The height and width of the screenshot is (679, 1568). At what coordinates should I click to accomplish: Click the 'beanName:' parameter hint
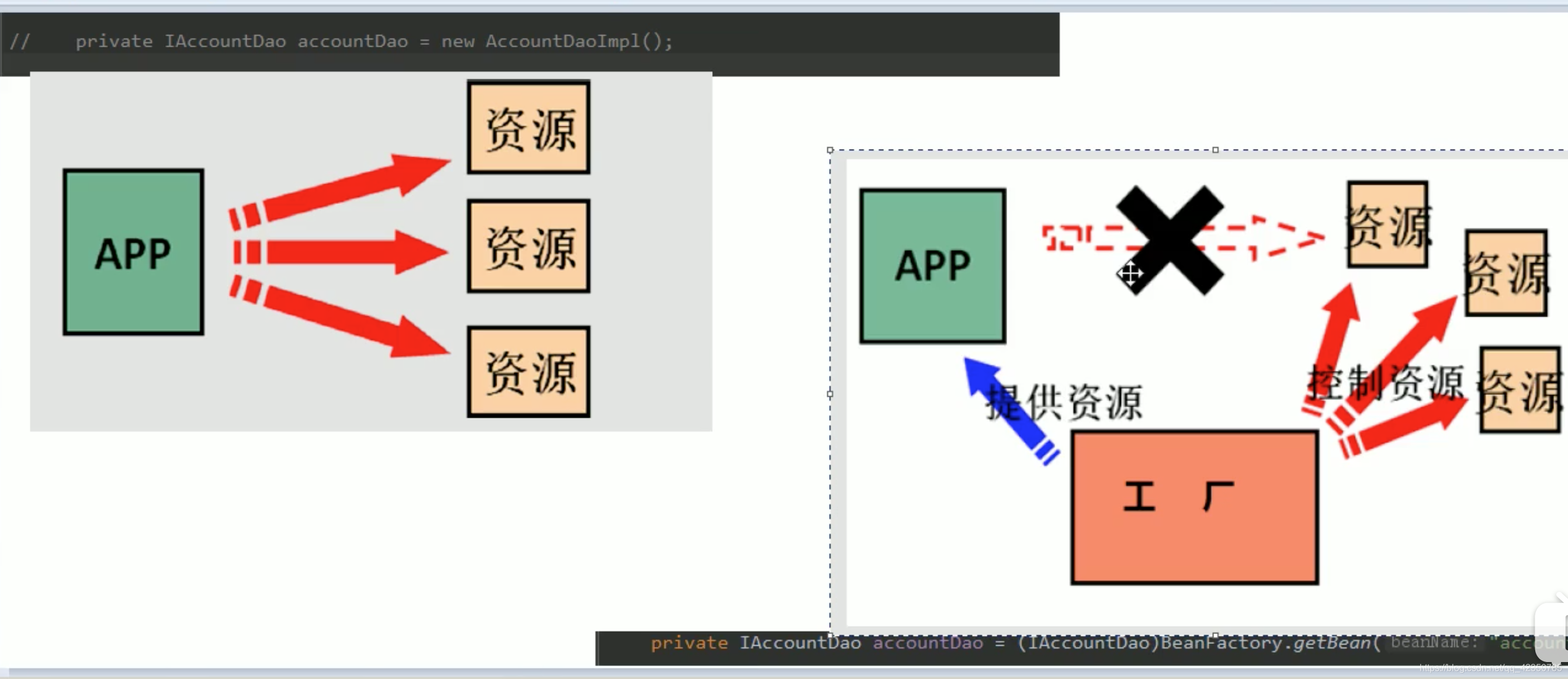[1434, 642]
